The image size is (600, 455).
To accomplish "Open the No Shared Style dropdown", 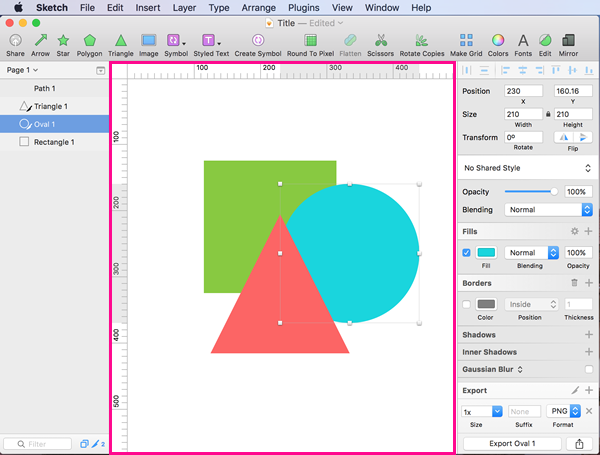I will (528, 168).
